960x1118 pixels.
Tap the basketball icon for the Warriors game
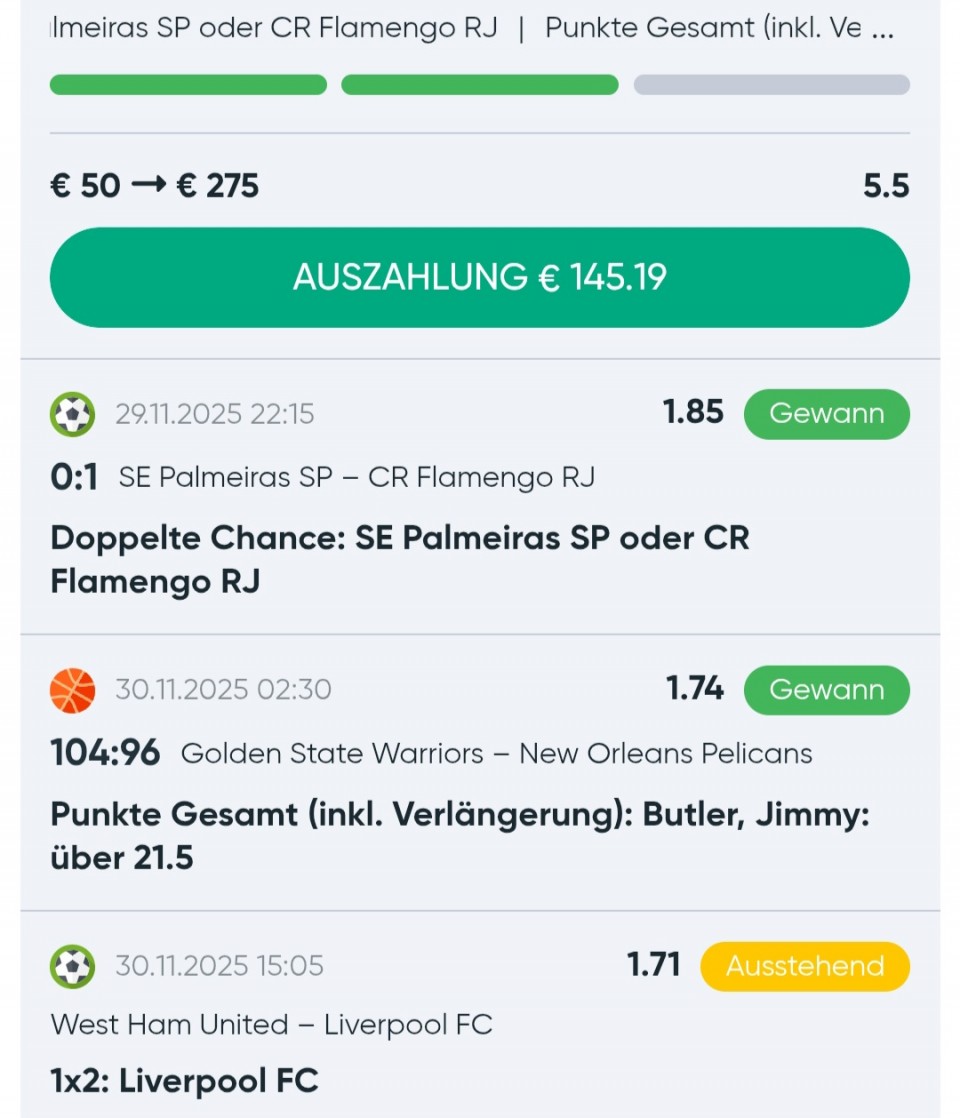coord(72,690)
